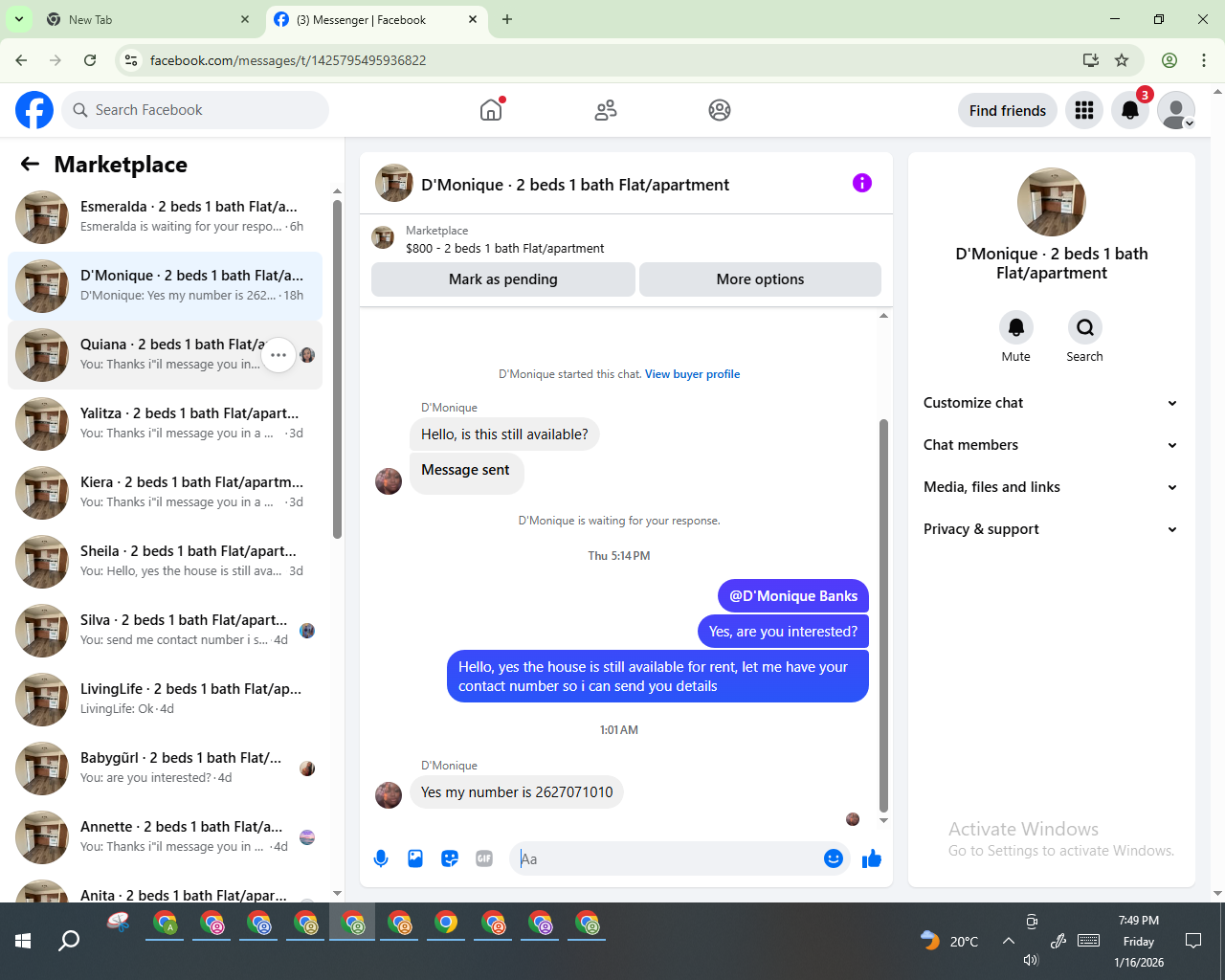Open the Groups icon in top navigation

720,110
